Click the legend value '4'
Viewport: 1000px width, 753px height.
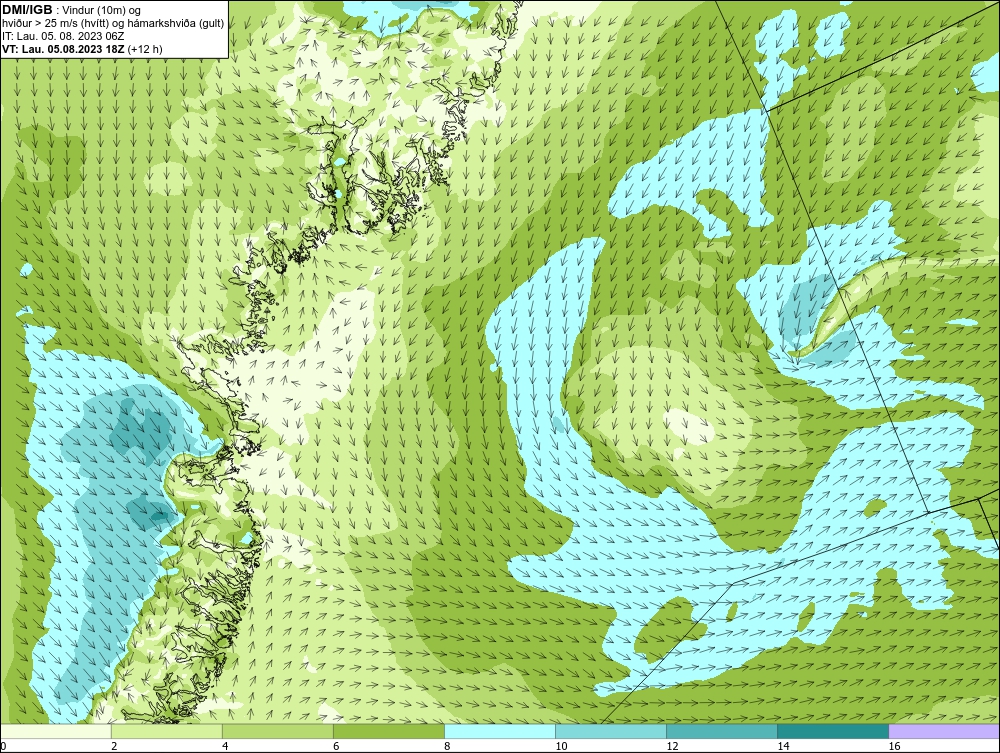coord(225,746)
